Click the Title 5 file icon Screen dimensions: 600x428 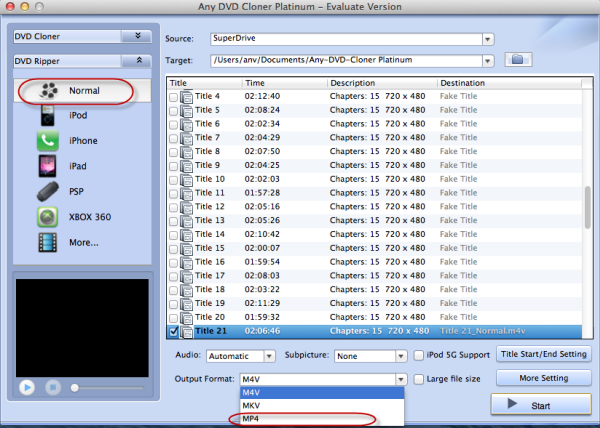186,111
